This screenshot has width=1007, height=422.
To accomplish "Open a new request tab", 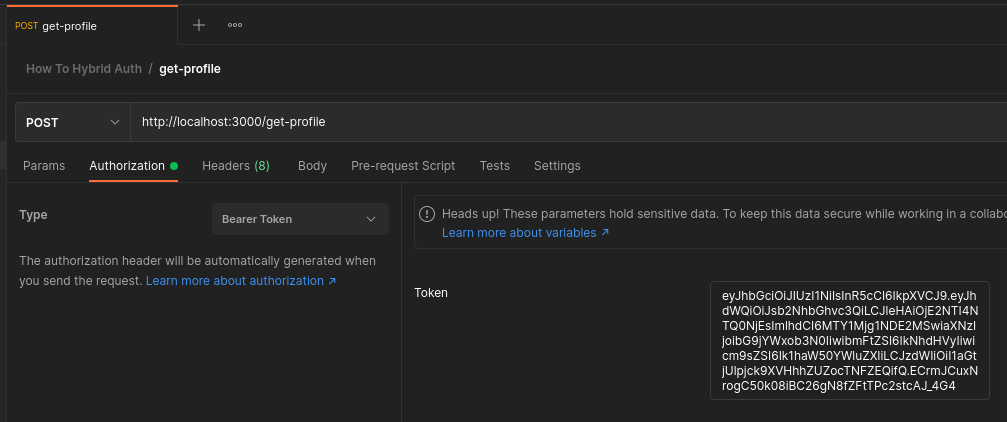I will [198, 25].
